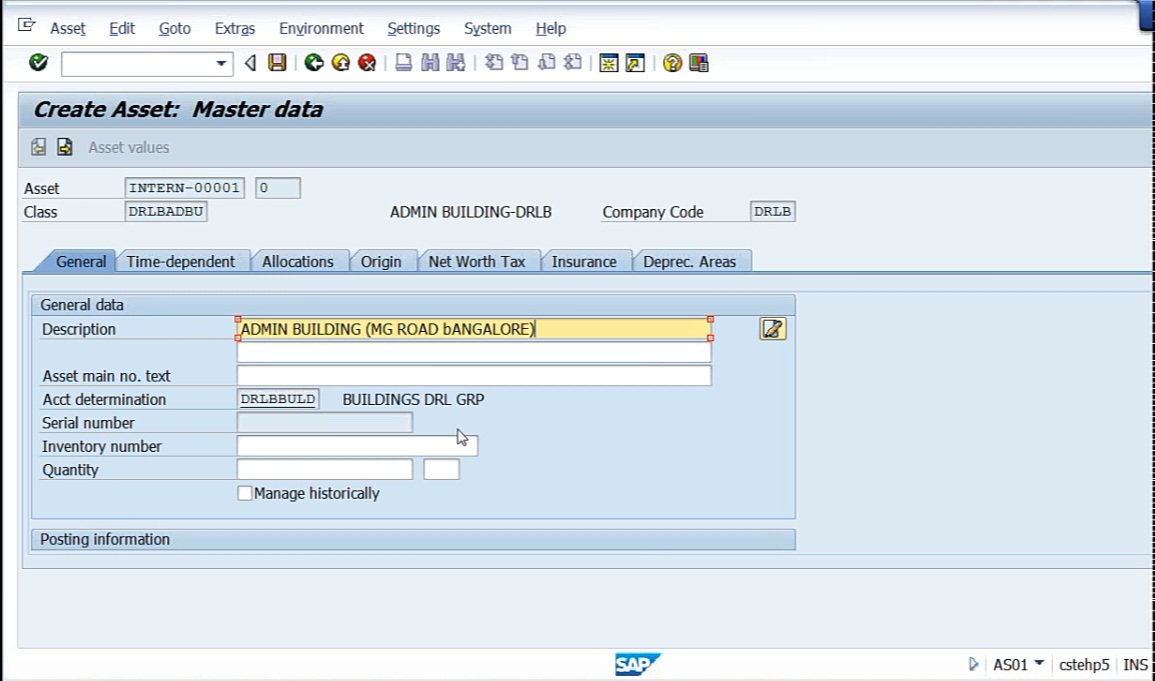Click the Asset main no. text field
Screen dimensions: 1155x681
(x=474, y=376)
